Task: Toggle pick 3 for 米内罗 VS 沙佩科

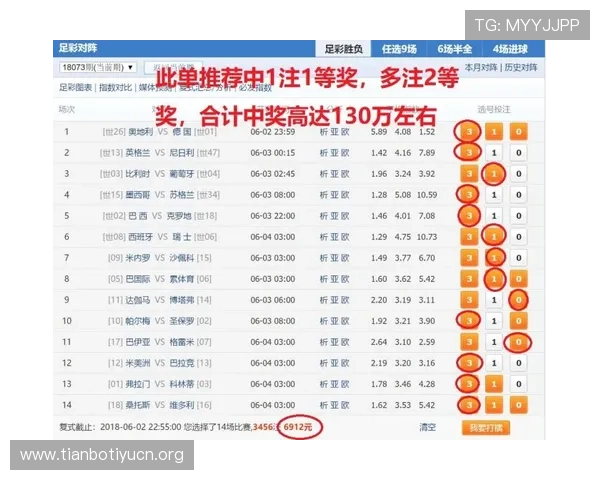Action: click(x=469, y=258)
